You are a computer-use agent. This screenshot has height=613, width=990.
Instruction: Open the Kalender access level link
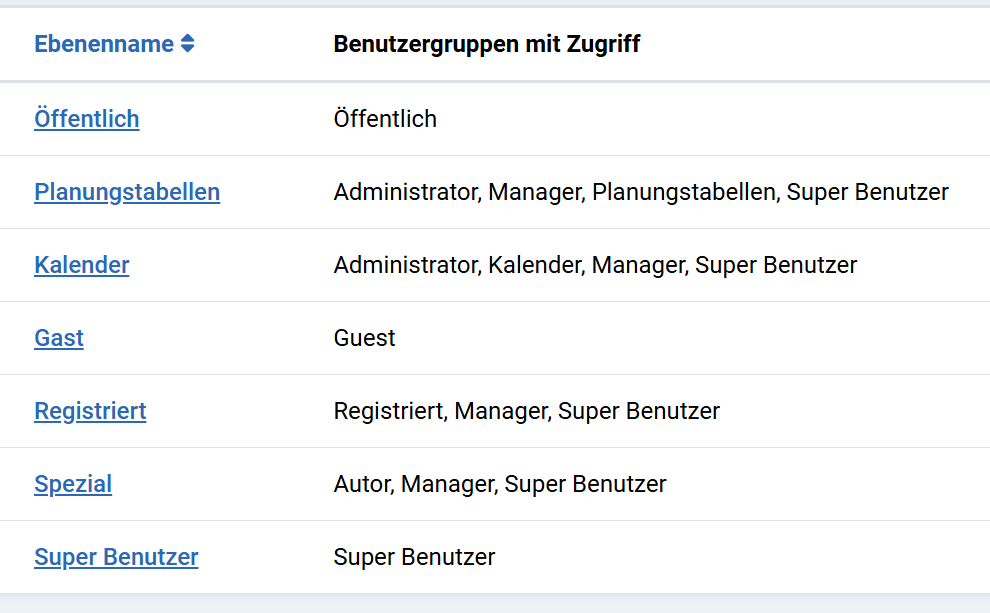point(81,265)
